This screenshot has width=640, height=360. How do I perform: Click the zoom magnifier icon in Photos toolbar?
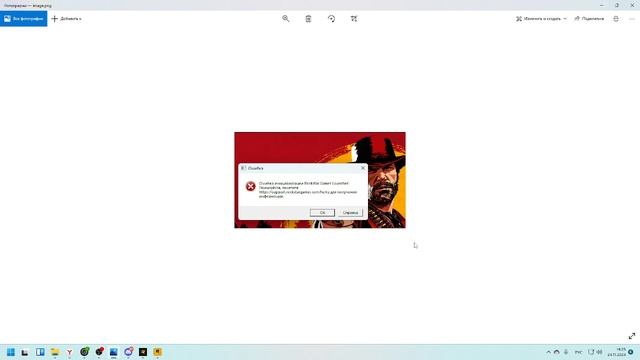(286, 19)
